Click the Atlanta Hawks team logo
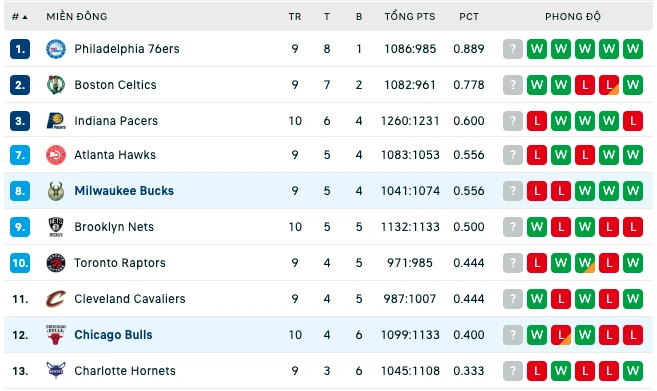Viewport: 657px width, 391px height. [56, 155]
